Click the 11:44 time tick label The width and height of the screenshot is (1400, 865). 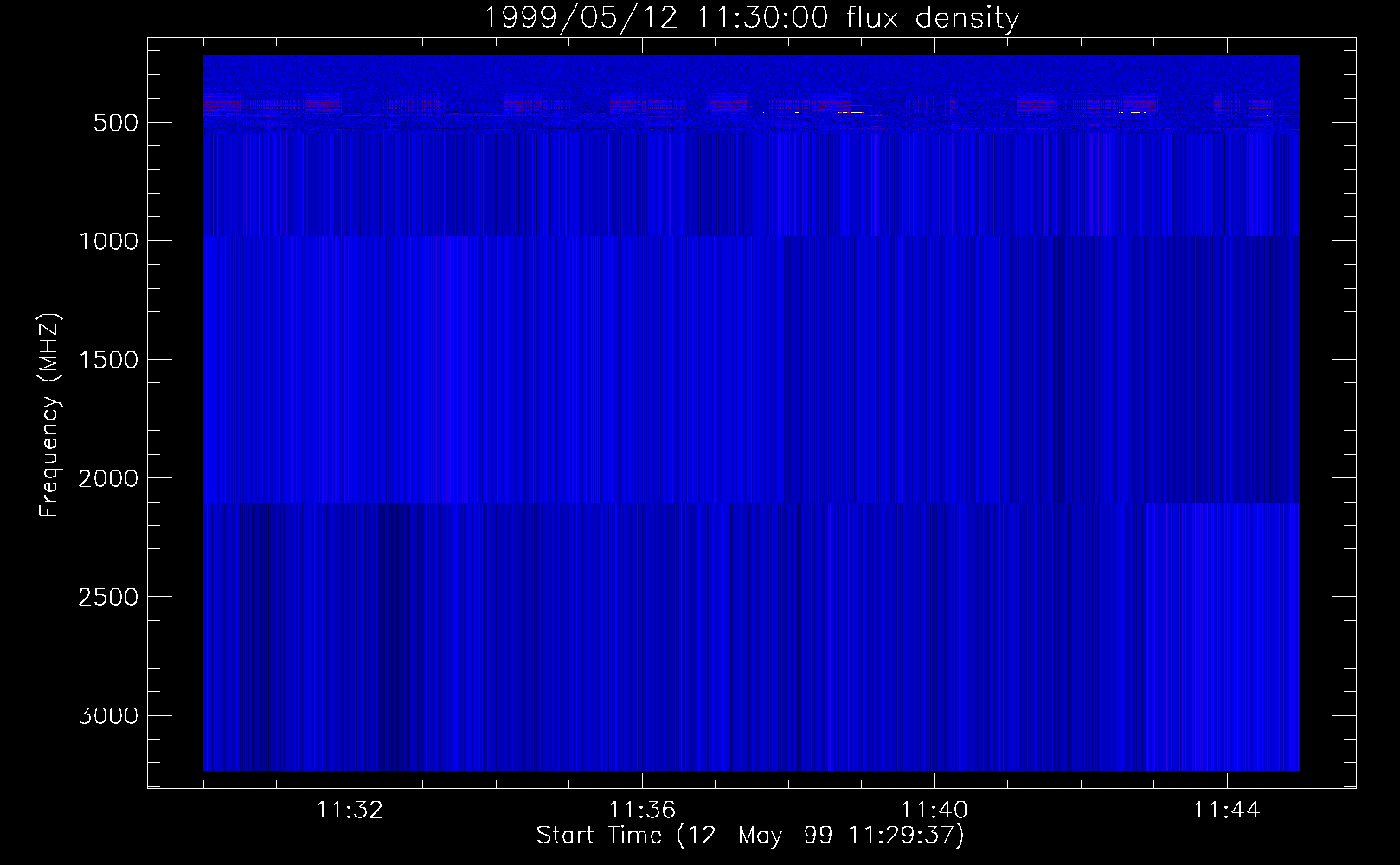[x=1227, y=811]
